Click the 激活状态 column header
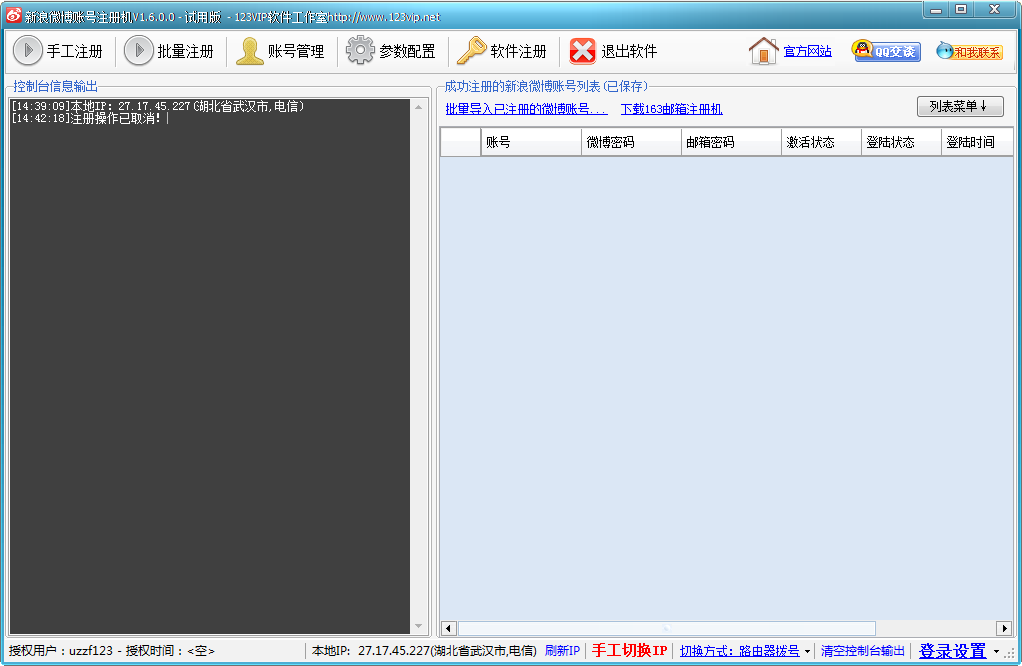1022x666 pixels. [x=821, y=142]
